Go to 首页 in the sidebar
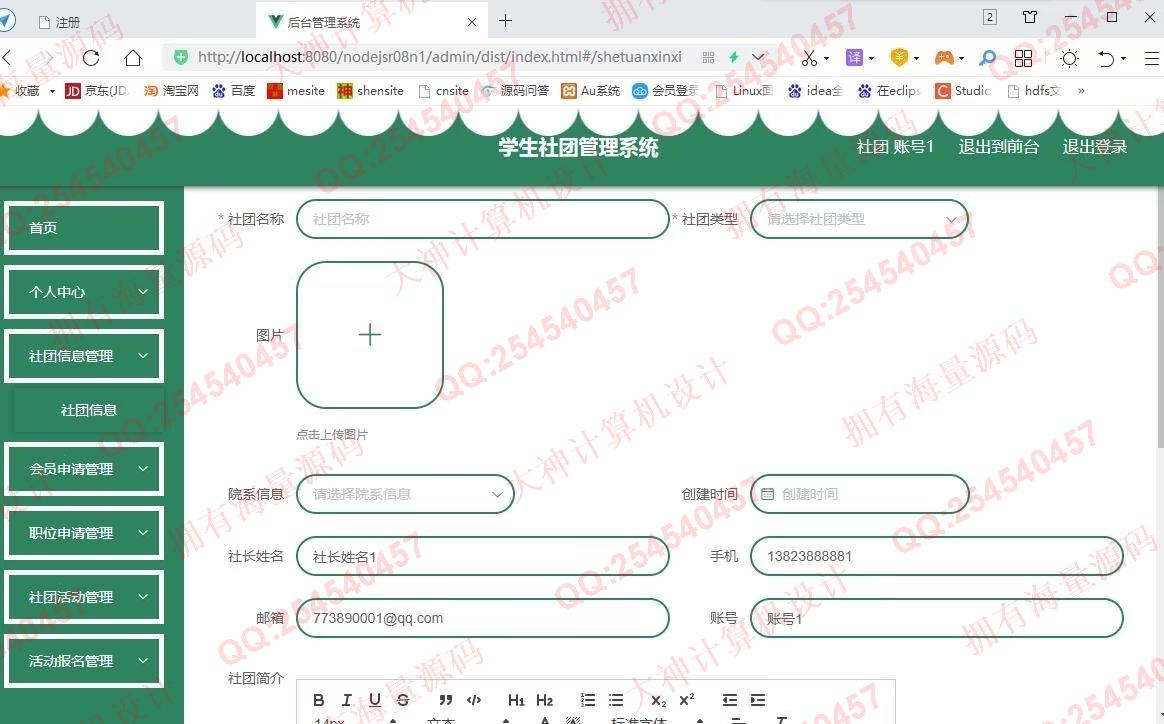This screenshot has width=1164, height=724. 84,228
